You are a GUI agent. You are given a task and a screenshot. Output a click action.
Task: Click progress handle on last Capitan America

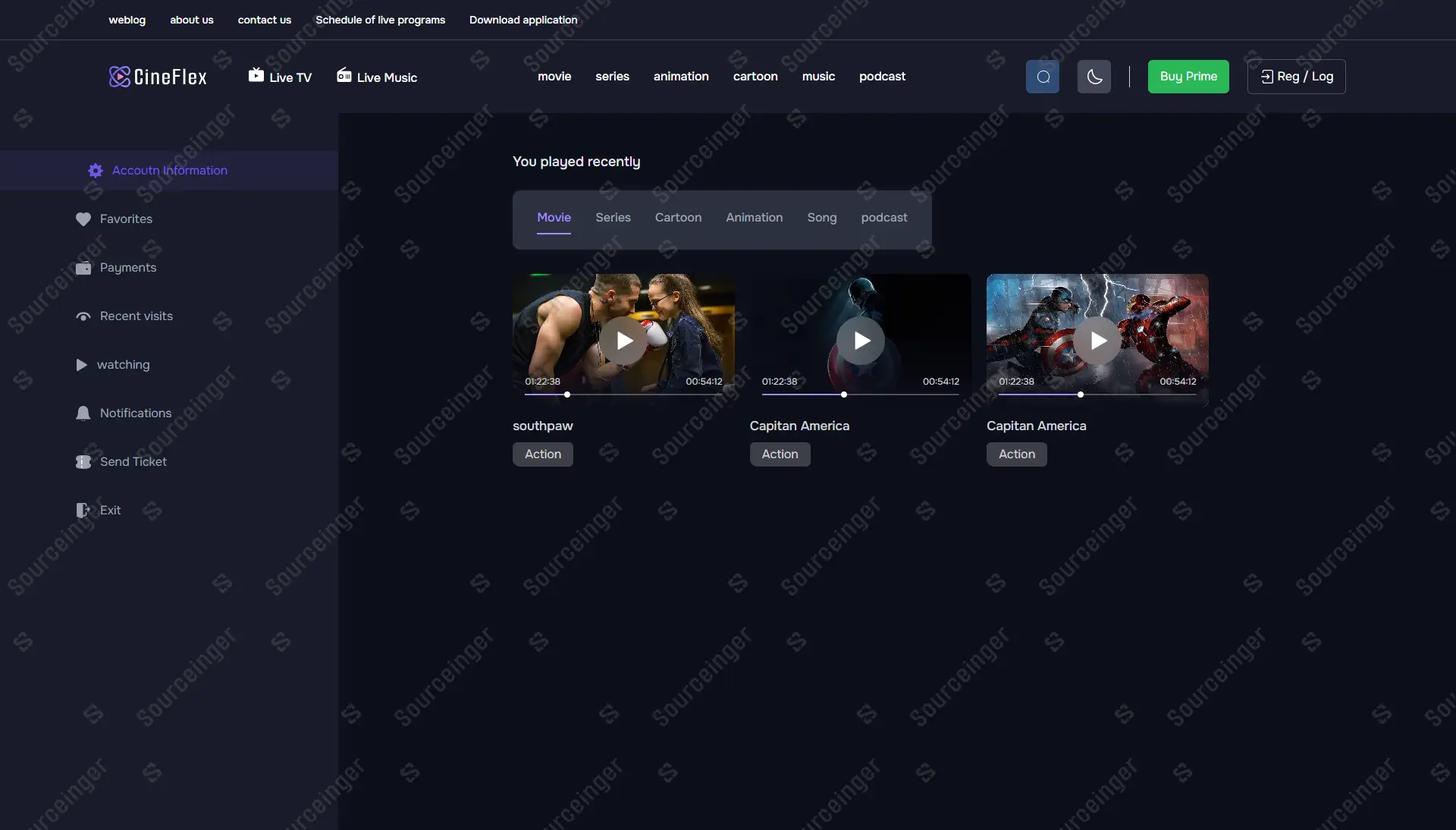pos(1081,395)
